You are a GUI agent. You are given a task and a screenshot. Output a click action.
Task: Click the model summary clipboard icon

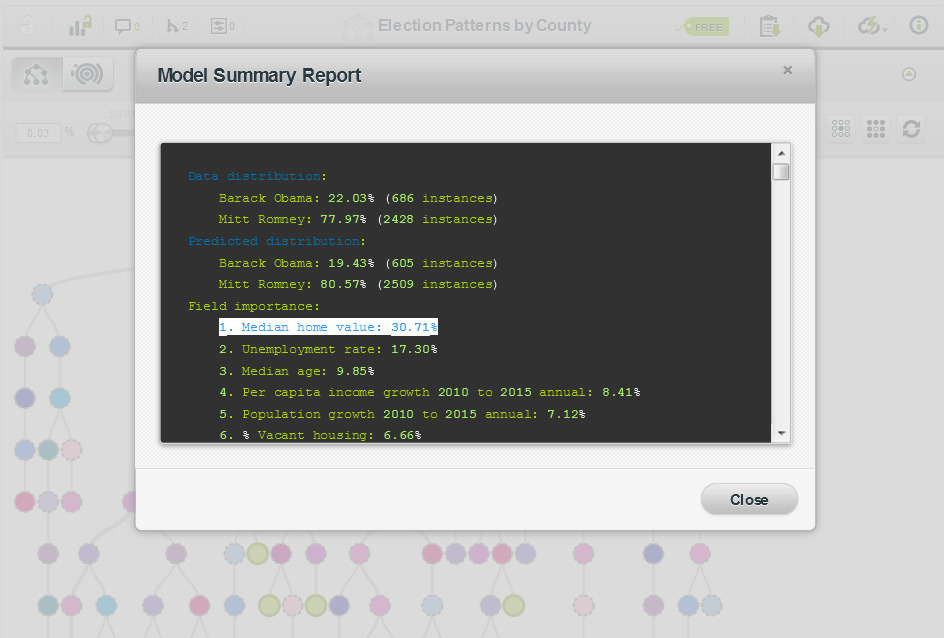pyautogui.click(x=769, y=26)
